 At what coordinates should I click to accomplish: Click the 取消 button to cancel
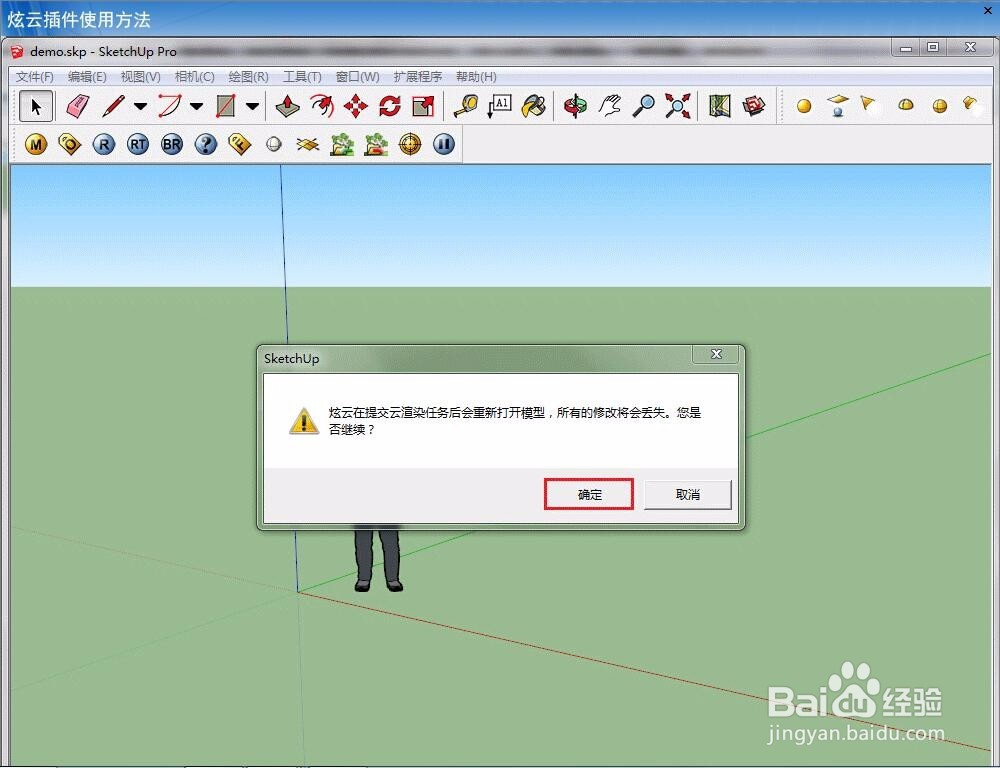coord(687,494)
